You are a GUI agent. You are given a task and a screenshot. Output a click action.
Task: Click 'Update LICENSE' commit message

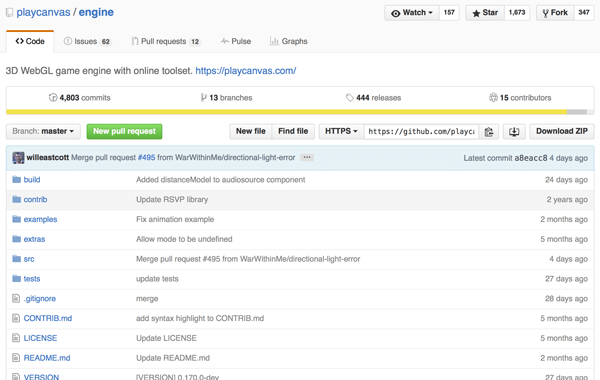coord(166,338)
